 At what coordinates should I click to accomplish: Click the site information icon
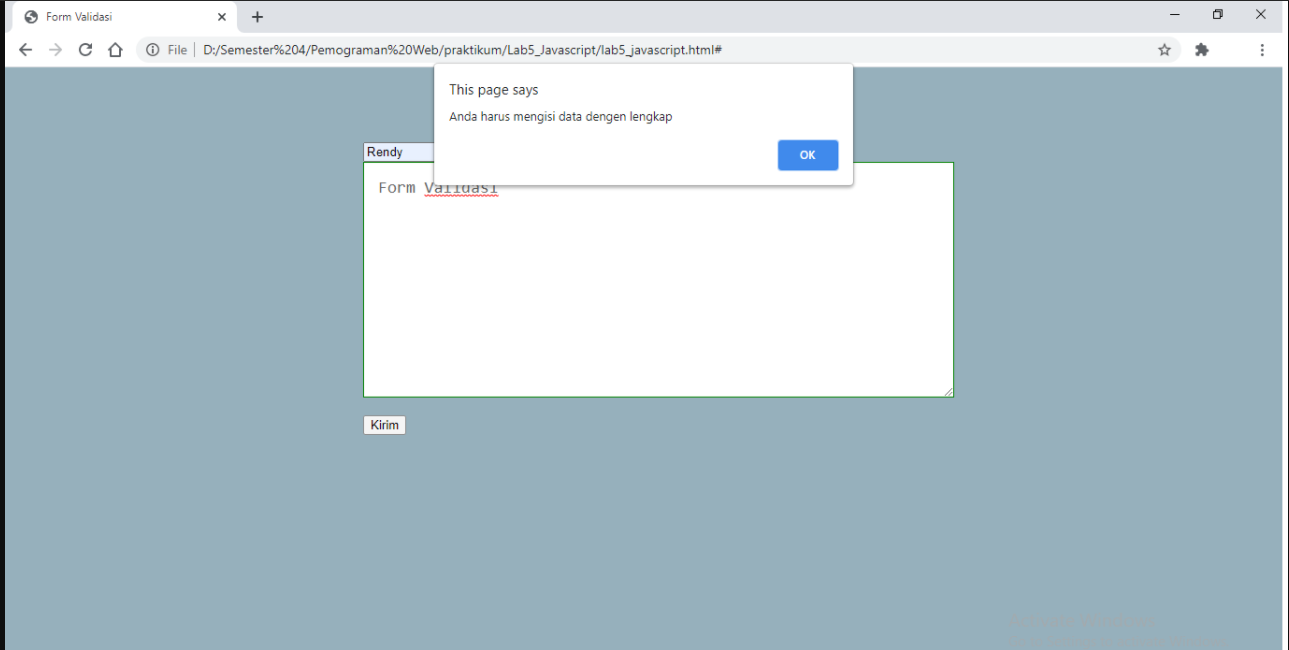tap(153, 50)
